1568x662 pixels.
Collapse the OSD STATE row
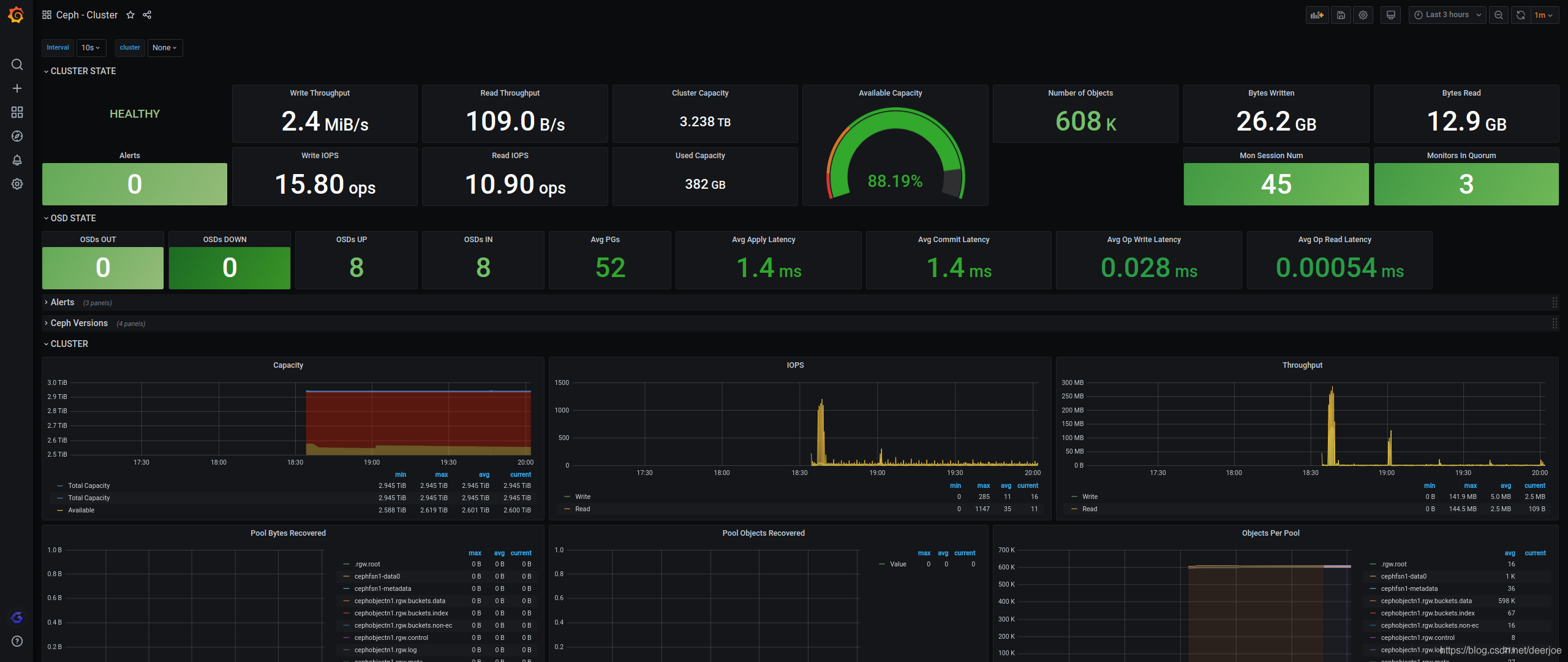click(x=70, y=218)
